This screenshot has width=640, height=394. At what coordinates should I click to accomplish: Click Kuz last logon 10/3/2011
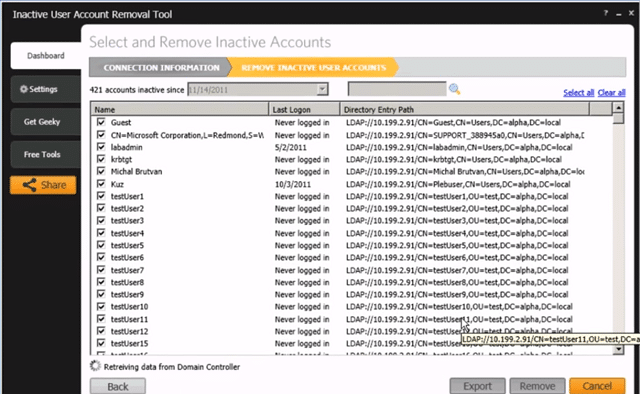pos(293,184)
